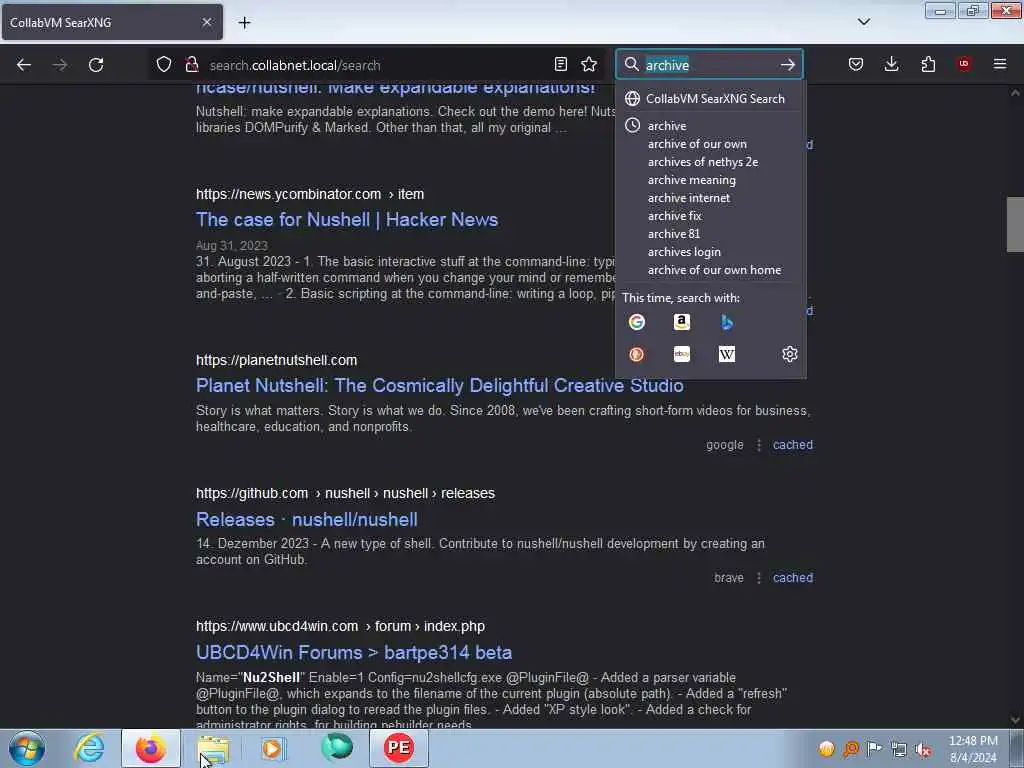
Task: Click in the search bar text field
Action: point(709,65)
